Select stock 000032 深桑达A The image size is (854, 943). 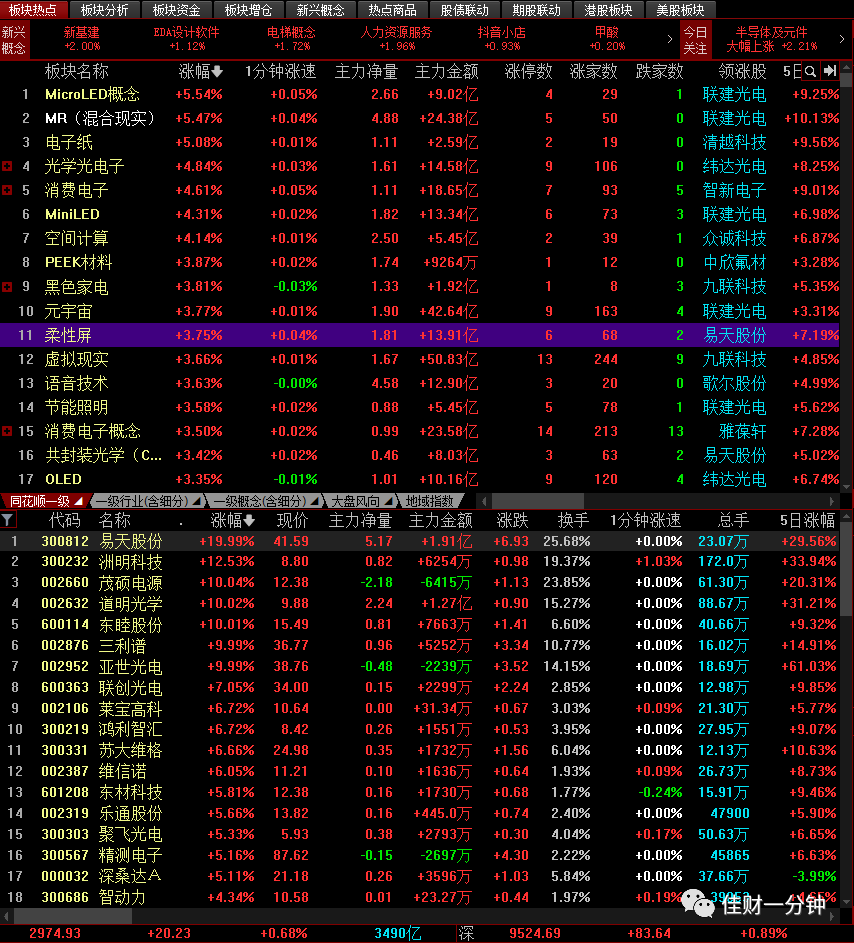420,876
